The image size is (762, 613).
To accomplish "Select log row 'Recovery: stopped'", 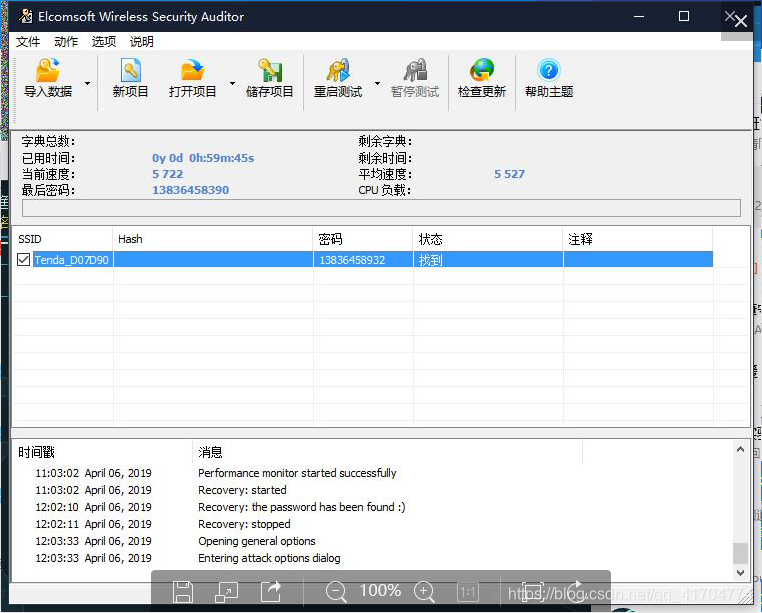I will pos(244,524).
